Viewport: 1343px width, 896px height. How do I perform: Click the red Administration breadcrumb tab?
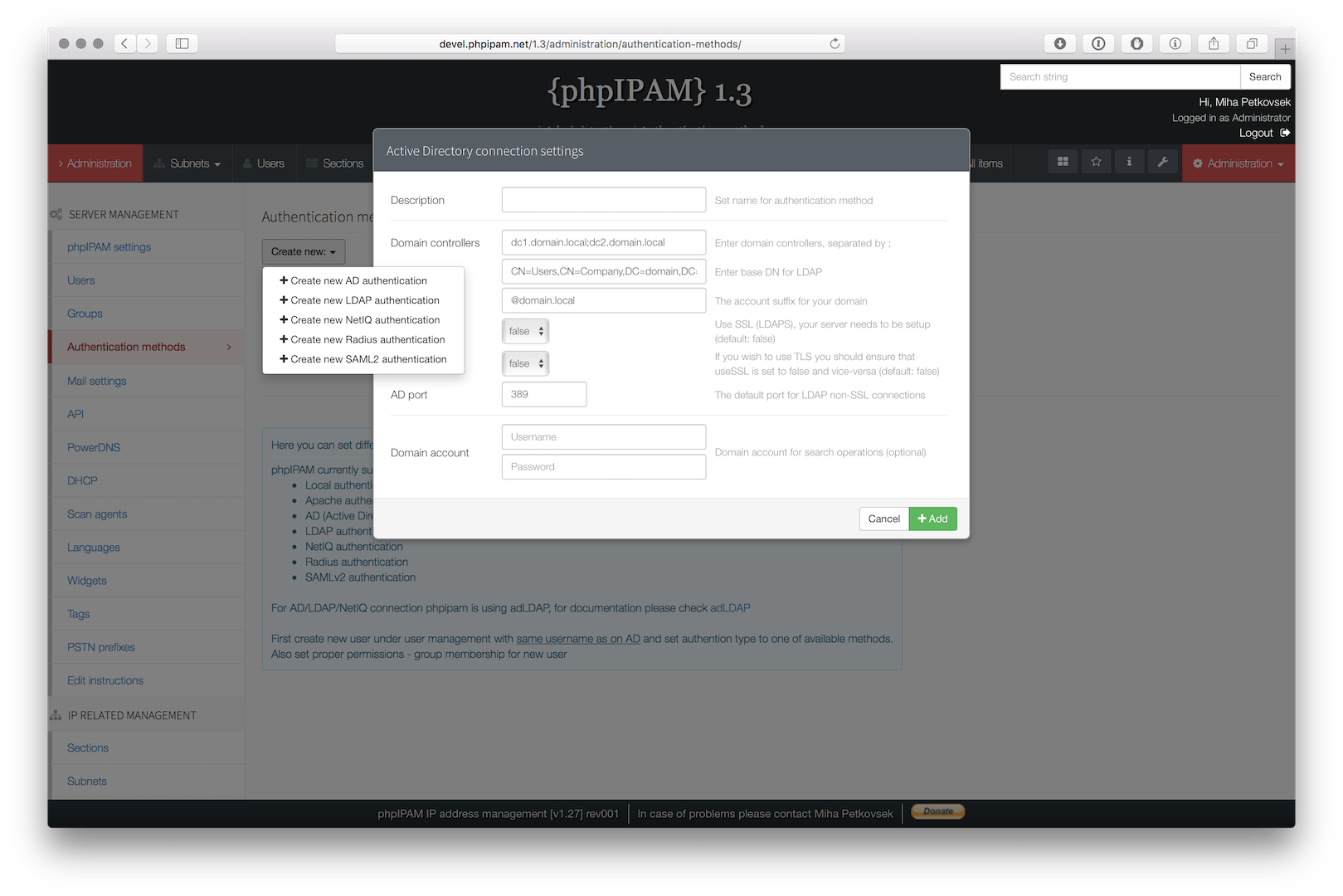[x=95, y=163]
